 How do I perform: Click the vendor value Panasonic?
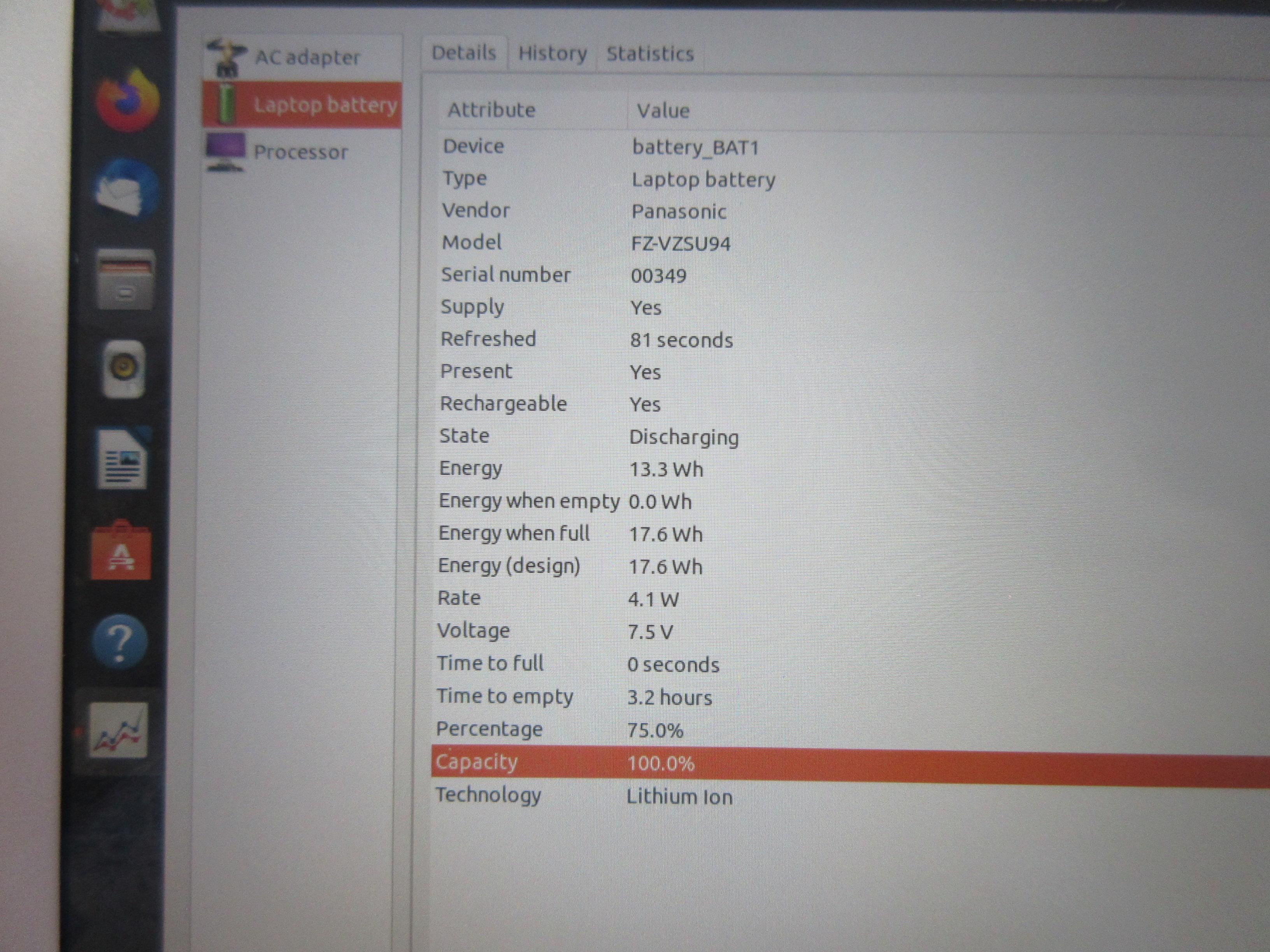pyautogui.click(x=679, y=212)
